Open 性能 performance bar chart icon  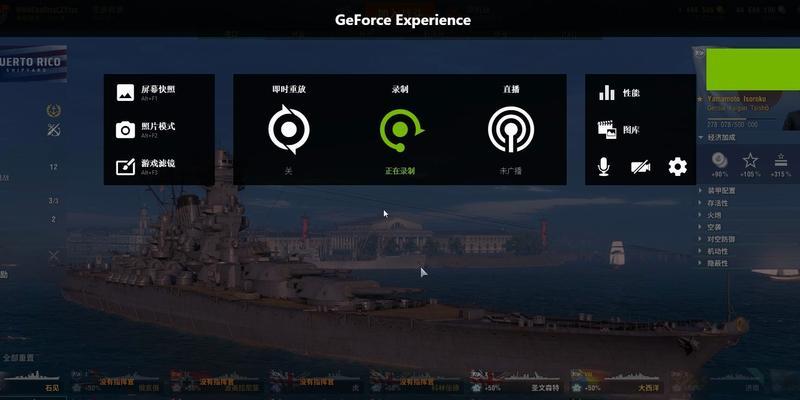click(x=607, y=93)
